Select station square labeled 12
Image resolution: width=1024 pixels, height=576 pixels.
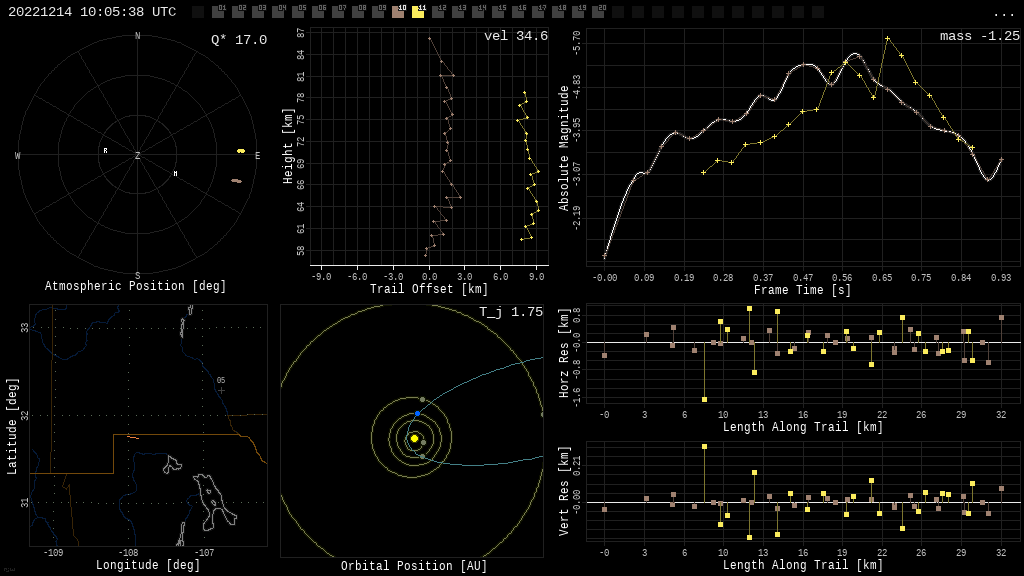438,12
